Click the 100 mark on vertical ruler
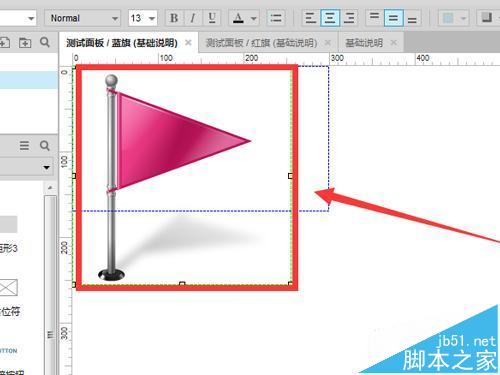 pyautogui.click(x=64, y=162)
